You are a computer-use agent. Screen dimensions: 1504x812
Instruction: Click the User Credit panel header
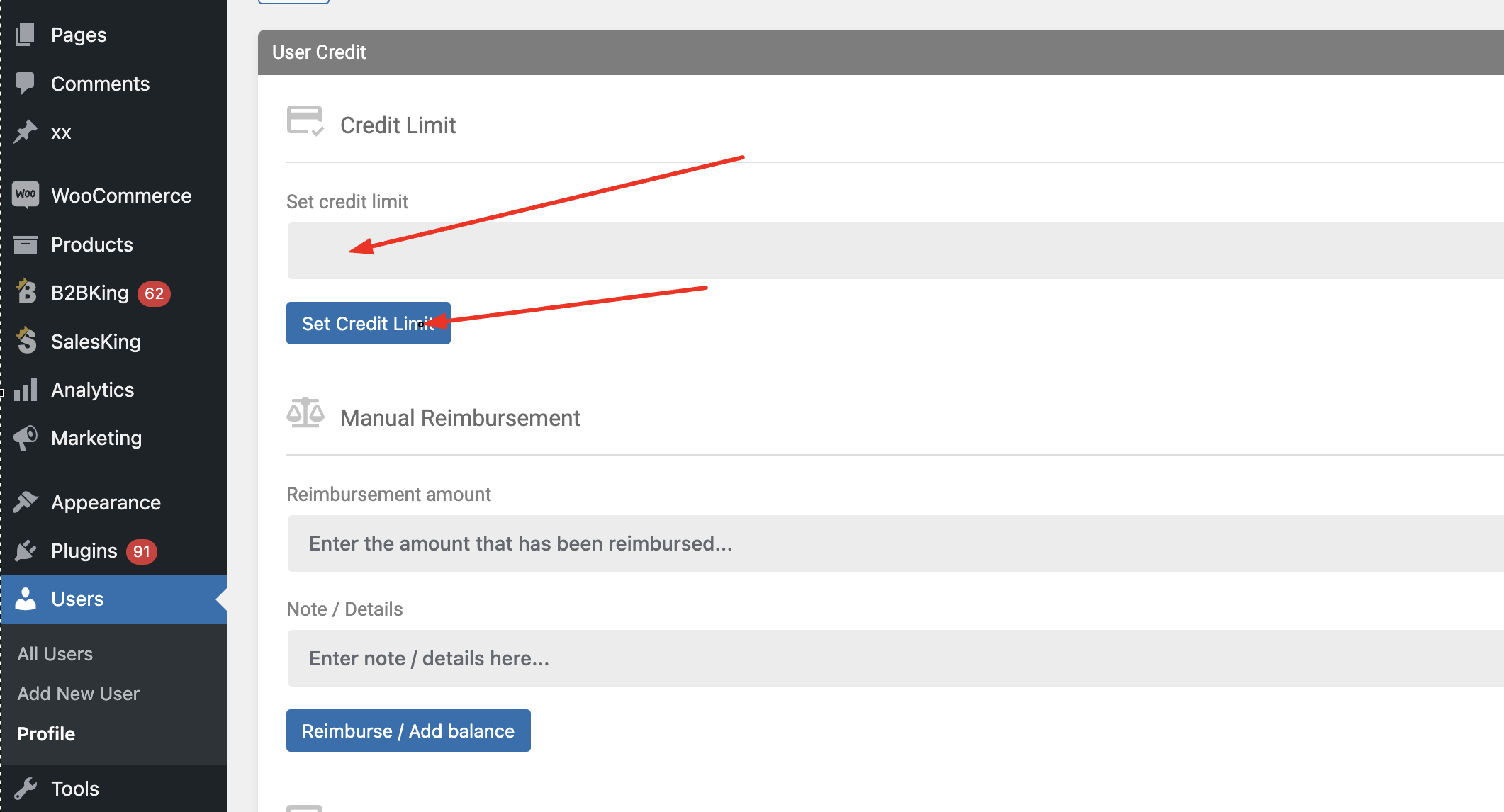click(x=881, y=52)
